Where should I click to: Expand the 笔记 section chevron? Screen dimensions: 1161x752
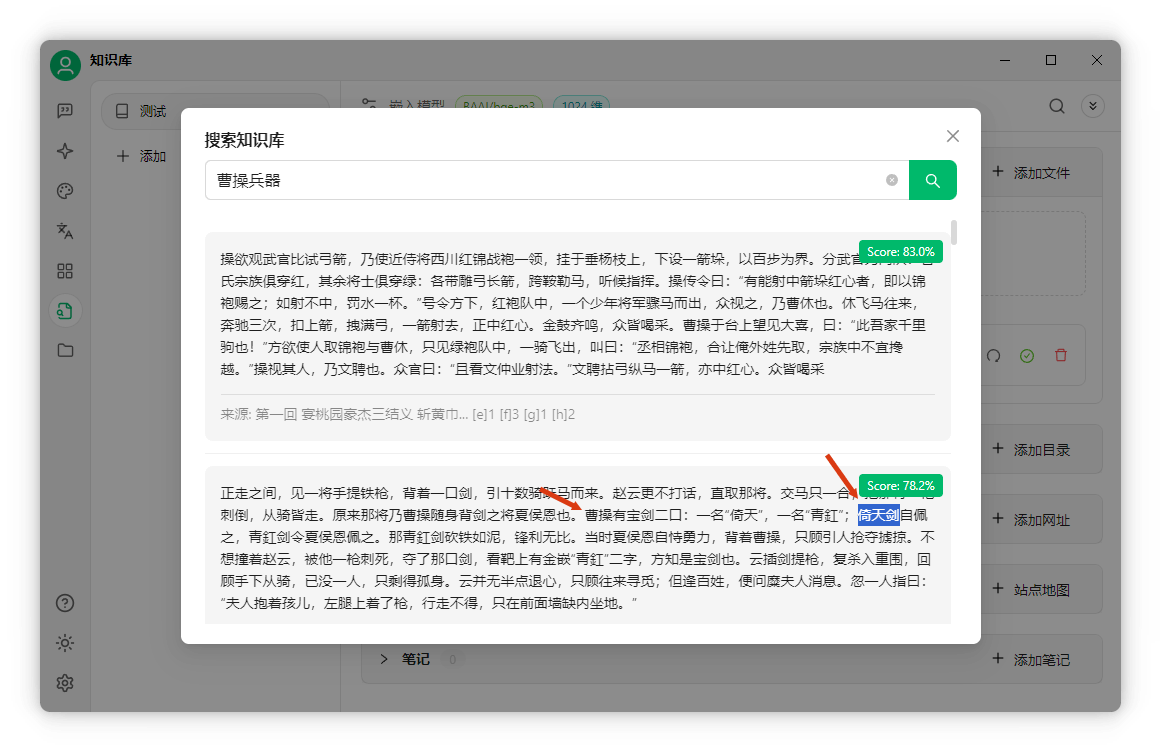(384, 659)
